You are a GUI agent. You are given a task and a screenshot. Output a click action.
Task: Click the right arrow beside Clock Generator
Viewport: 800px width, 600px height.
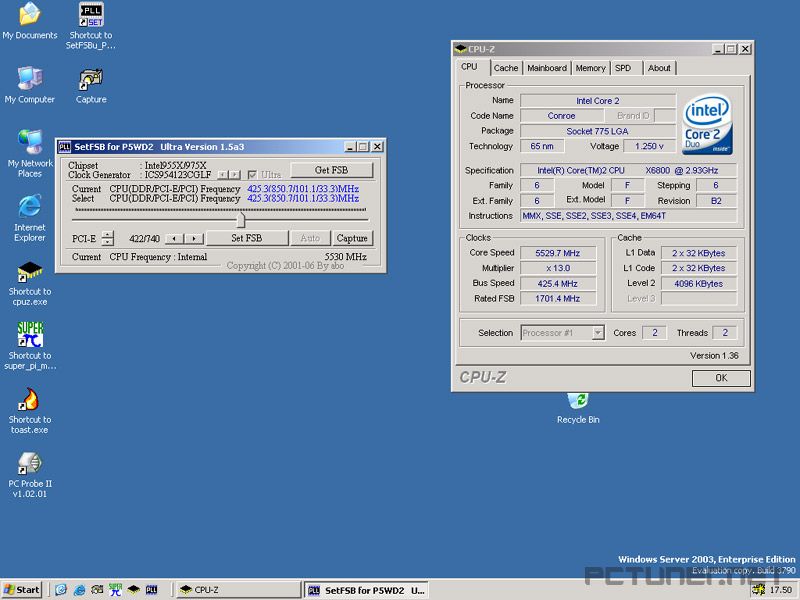[234, 174]
